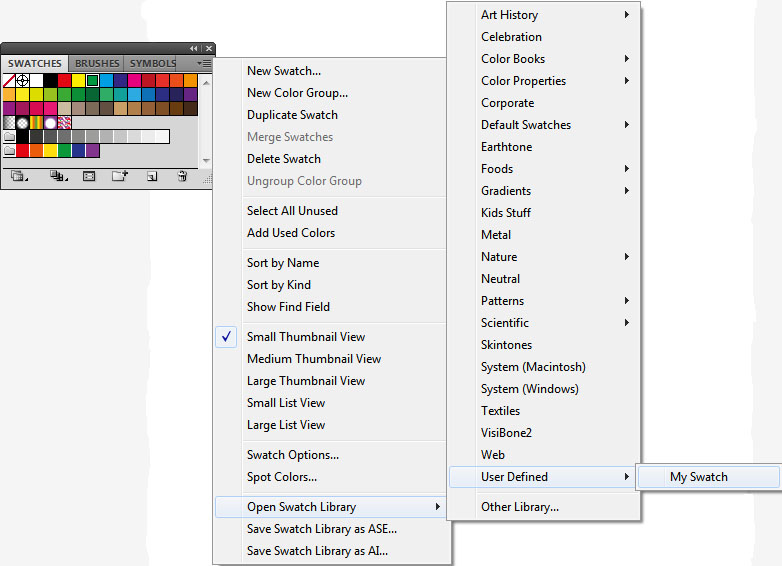Switch to the Brushes tab
Image resolution: width=782 pixels, height=566 pixels.
97,63
